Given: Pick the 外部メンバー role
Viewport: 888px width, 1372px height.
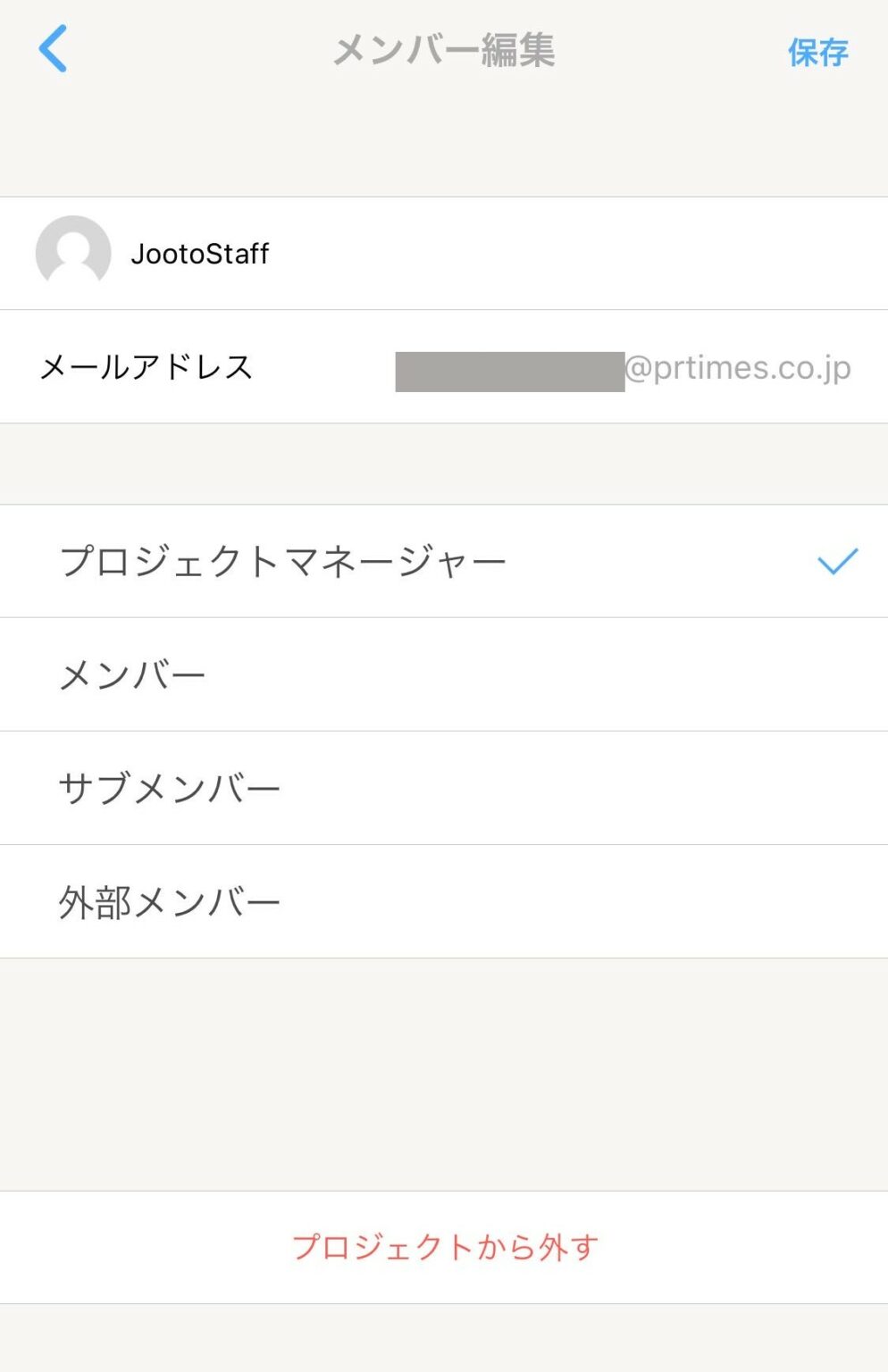Looking at the screenshot, I should click(170, 902).
